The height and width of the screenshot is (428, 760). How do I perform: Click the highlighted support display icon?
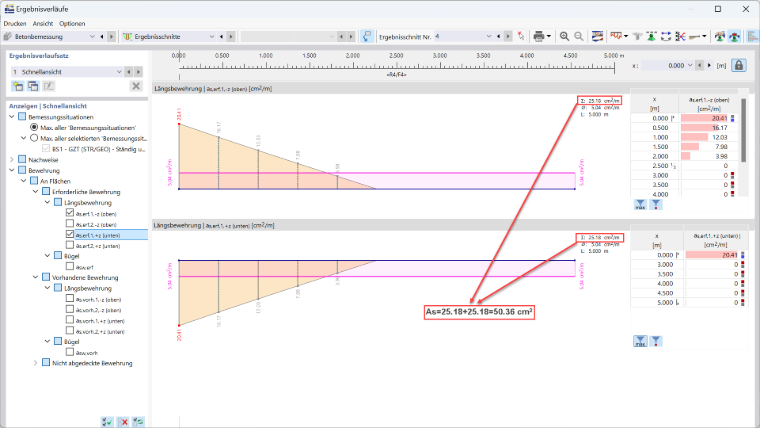point(734,36)
